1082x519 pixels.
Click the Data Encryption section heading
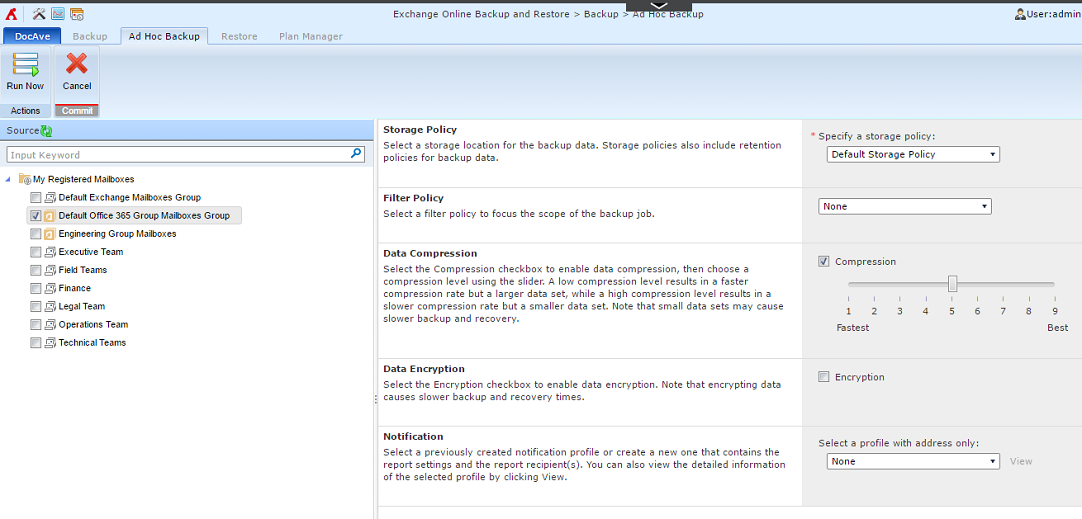424,369
